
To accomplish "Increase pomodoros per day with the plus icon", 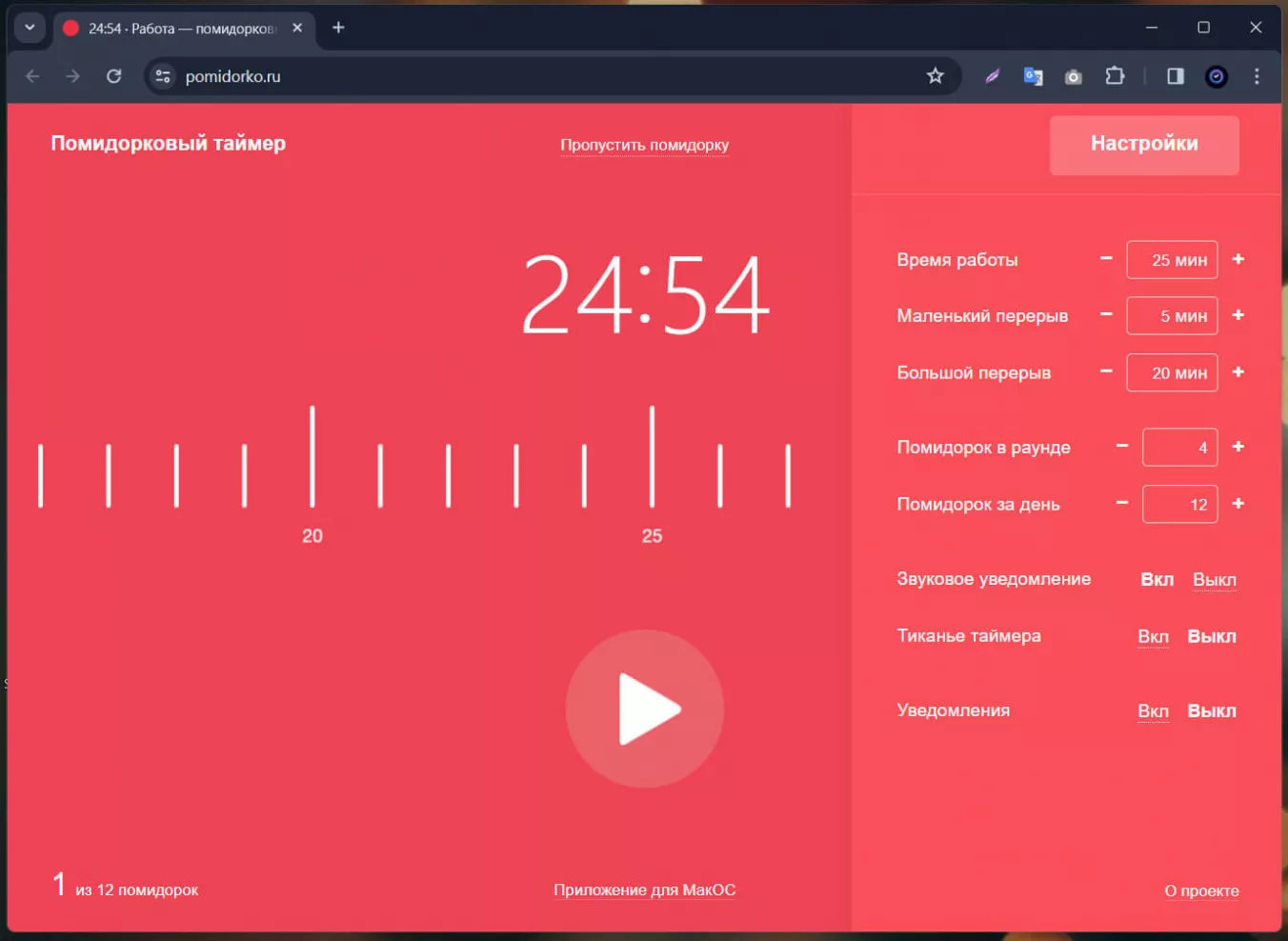I will click(1238, 503).
